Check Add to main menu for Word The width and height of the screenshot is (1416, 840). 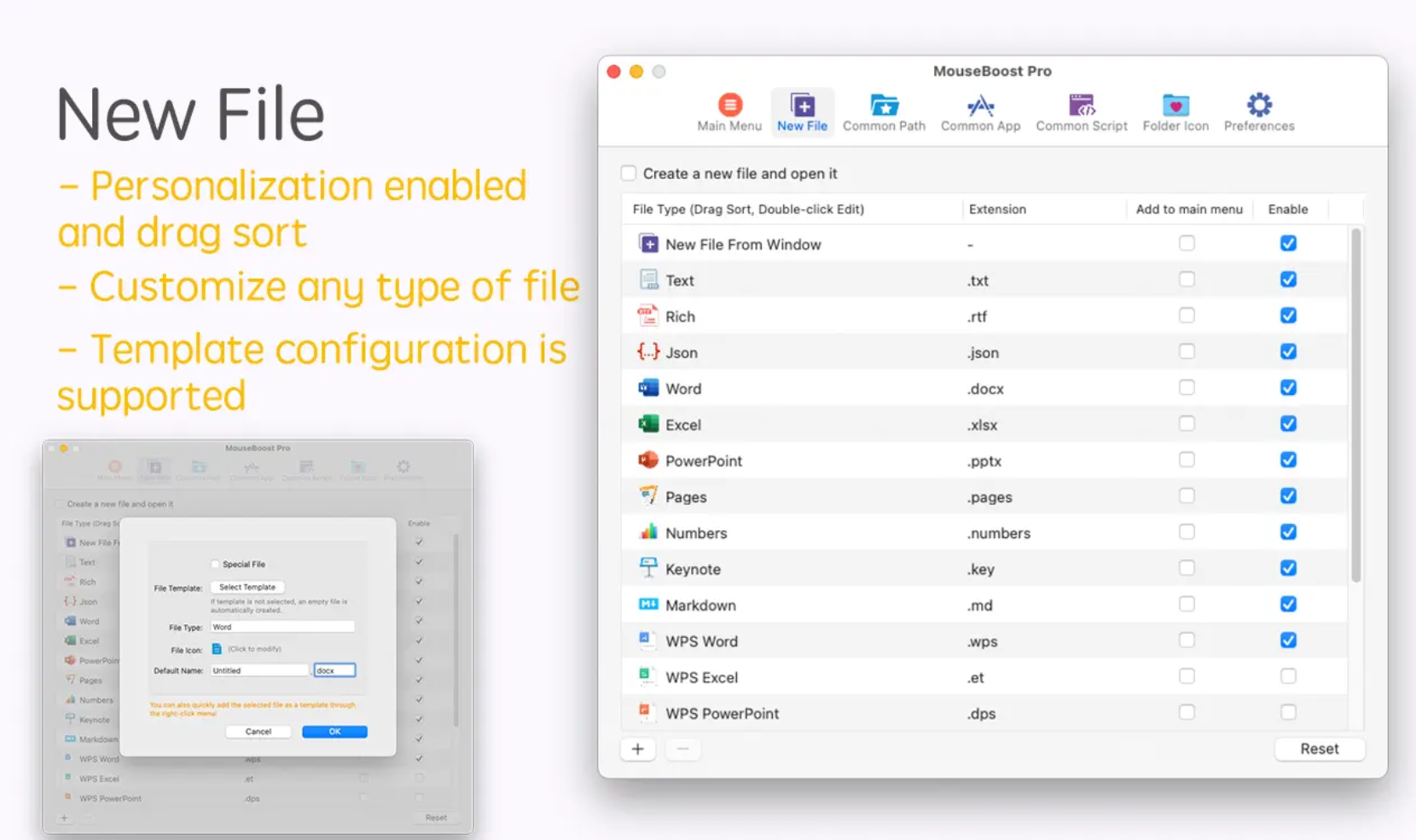[x=1187, y=388]
